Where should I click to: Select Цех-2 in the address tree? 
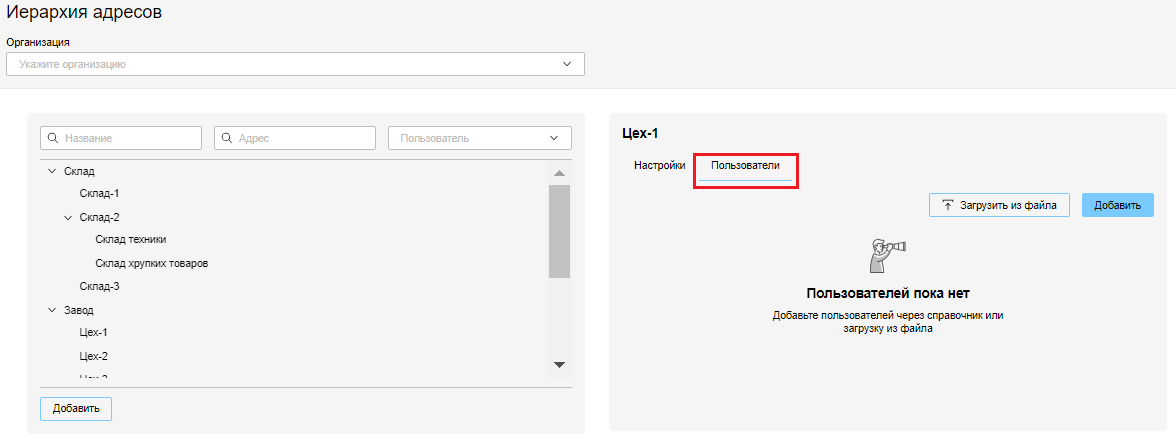click(94, 356)
